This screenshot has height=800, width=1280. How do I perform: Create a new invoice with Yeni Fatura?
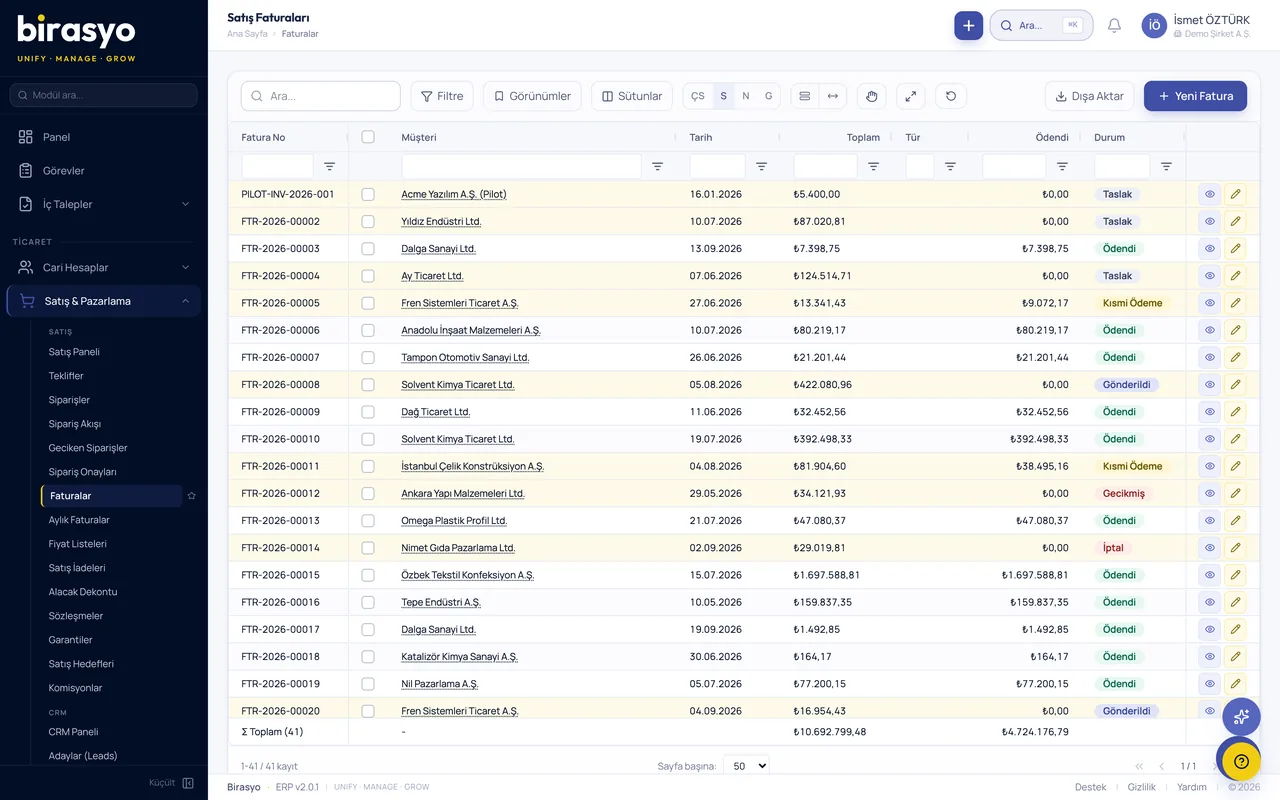pos(1195,96)
